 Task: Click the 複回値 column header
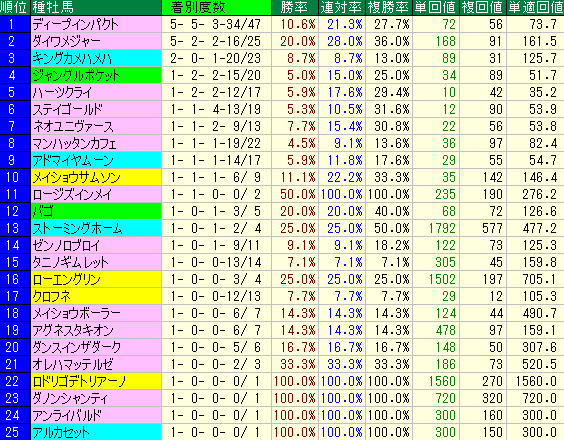point(483,7)
